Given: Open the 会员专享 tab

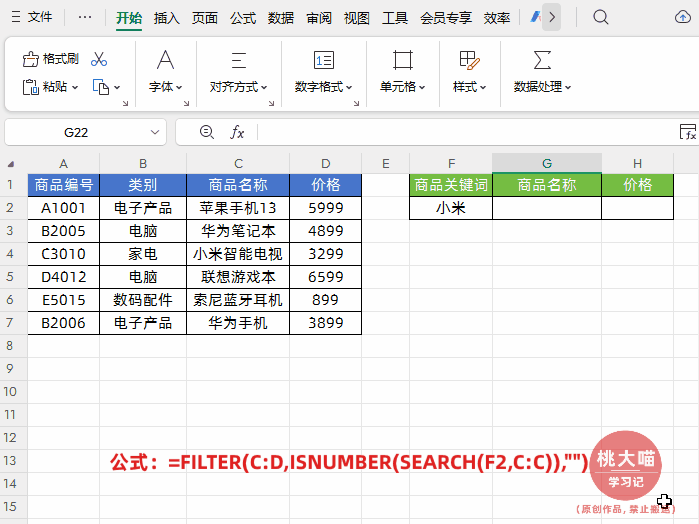Looking at the screenshot, I should [x=446, y=18].
